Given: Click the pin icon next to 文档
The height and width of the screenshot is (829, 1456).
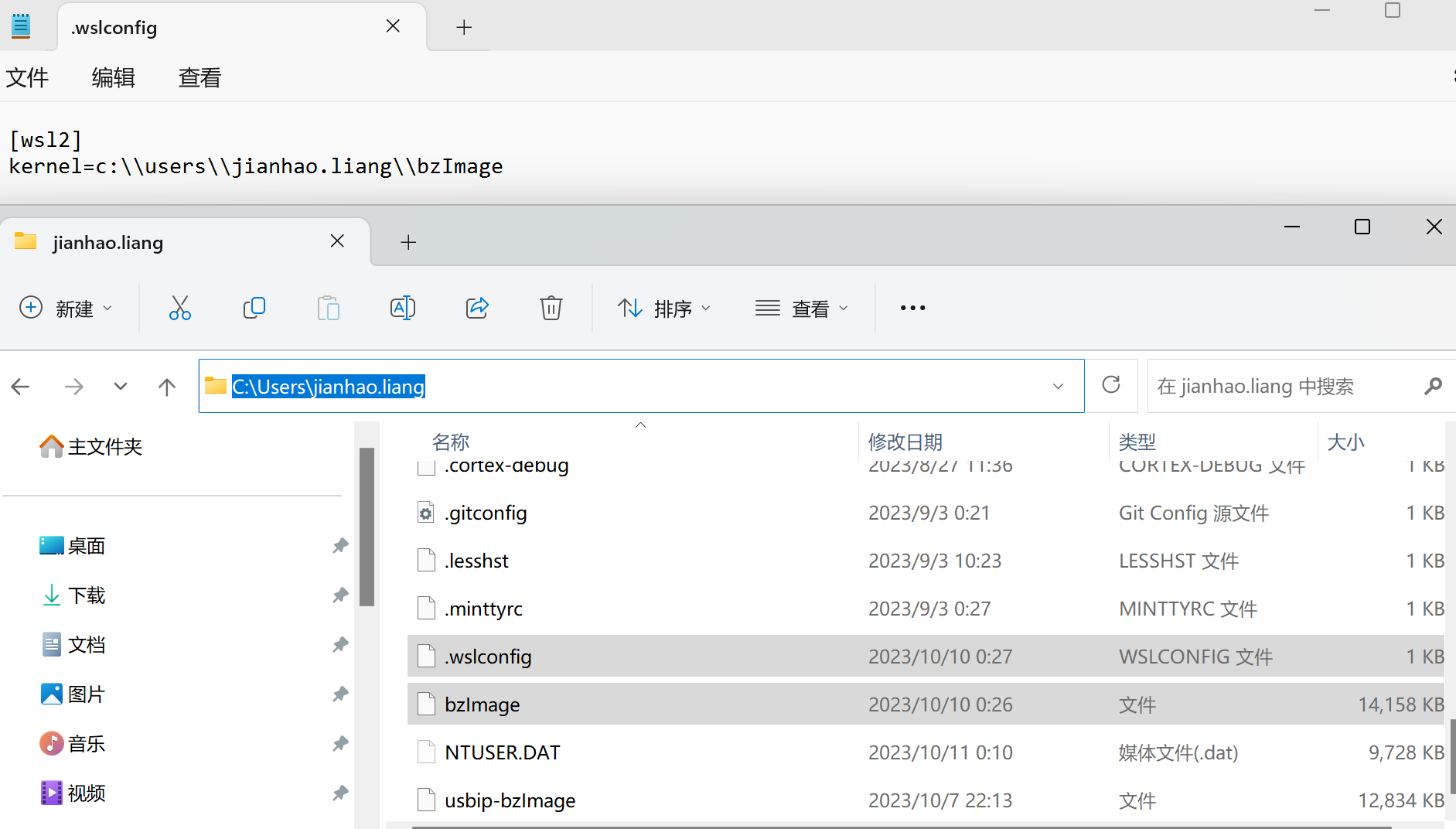Looking at the screenshot, I should pos(340,645).
